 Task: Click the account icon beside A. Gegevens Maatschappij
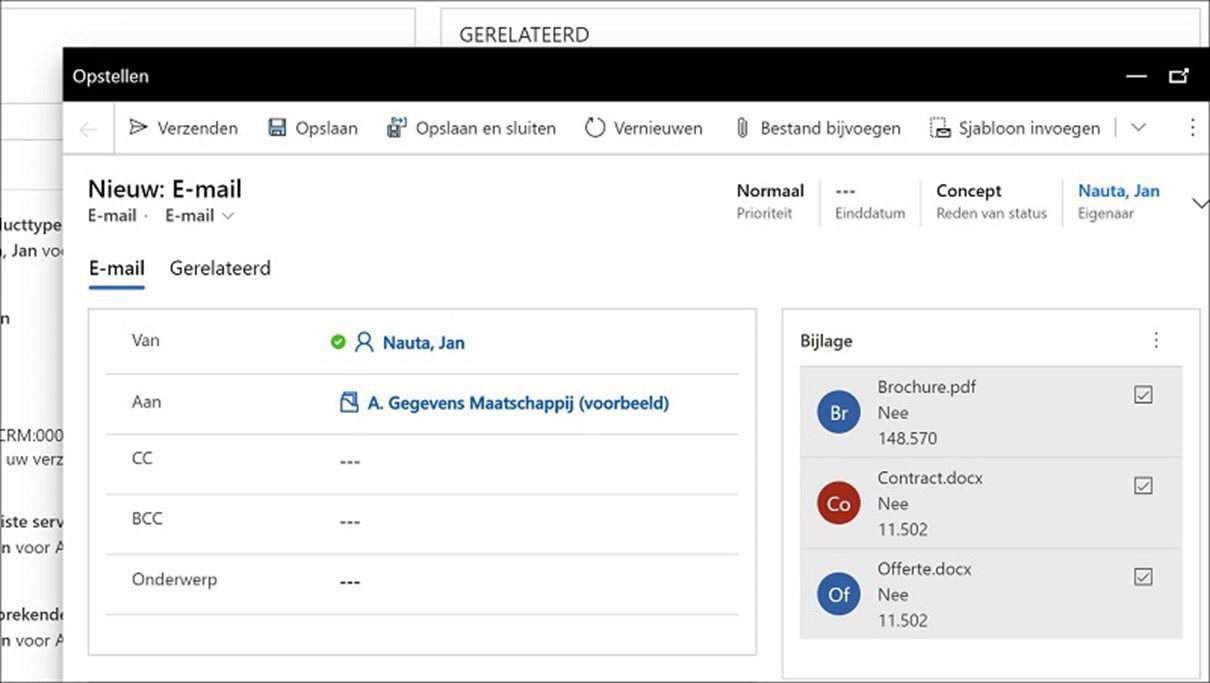coord(349,403)
